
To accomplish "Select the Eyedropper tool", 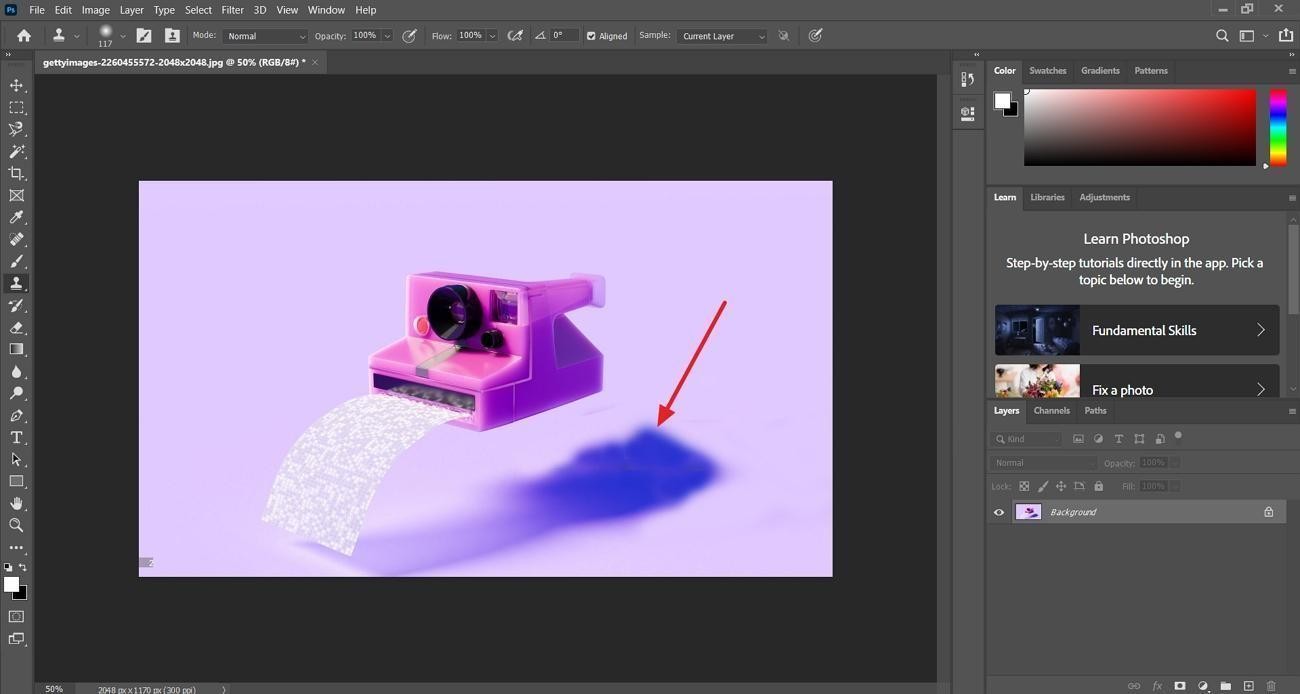I will click(x=16, y=217).
